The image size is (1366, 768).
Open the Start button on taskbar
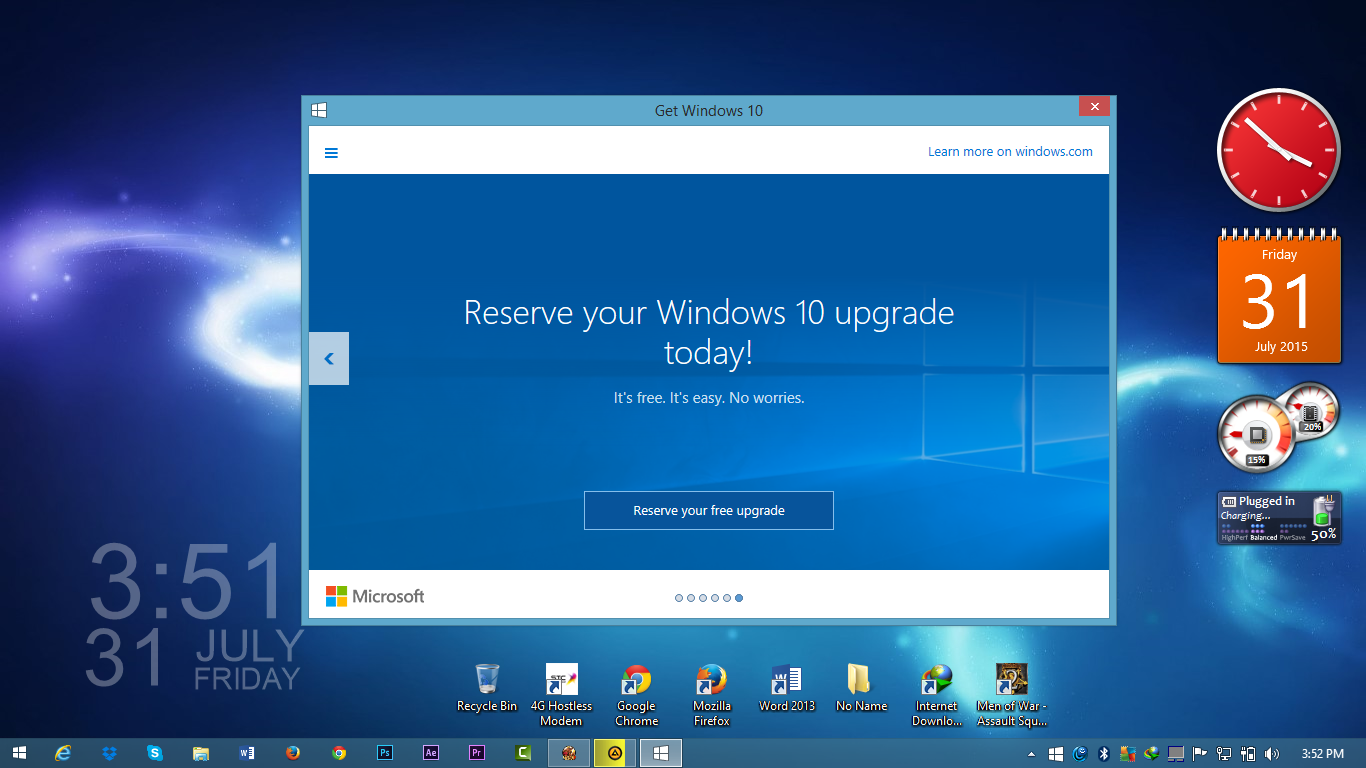click(19, 753)
